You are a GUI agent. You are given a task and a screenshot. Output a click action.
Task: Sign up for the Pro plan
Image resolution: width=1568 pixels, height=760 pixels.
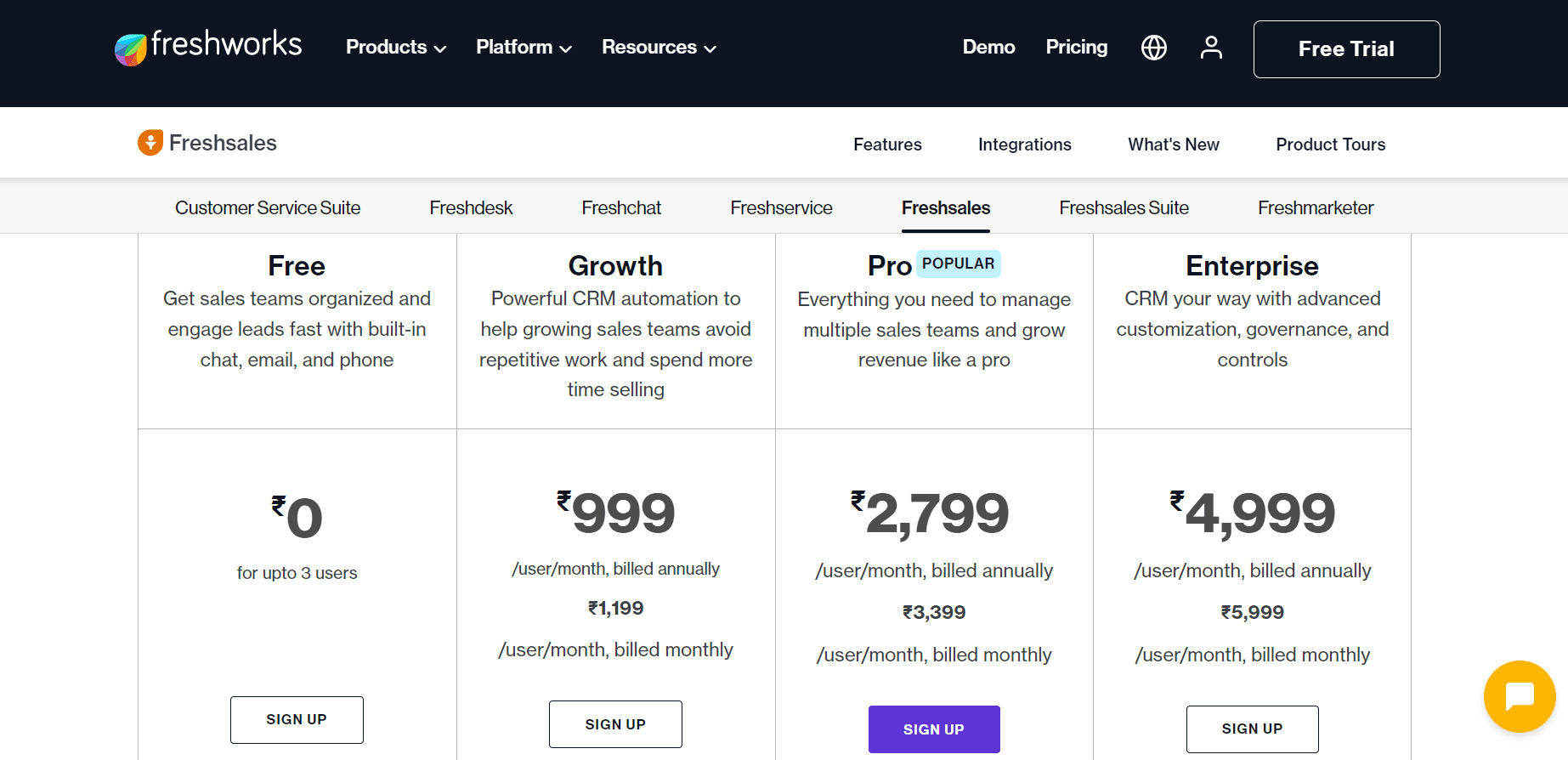coord(934,729)
